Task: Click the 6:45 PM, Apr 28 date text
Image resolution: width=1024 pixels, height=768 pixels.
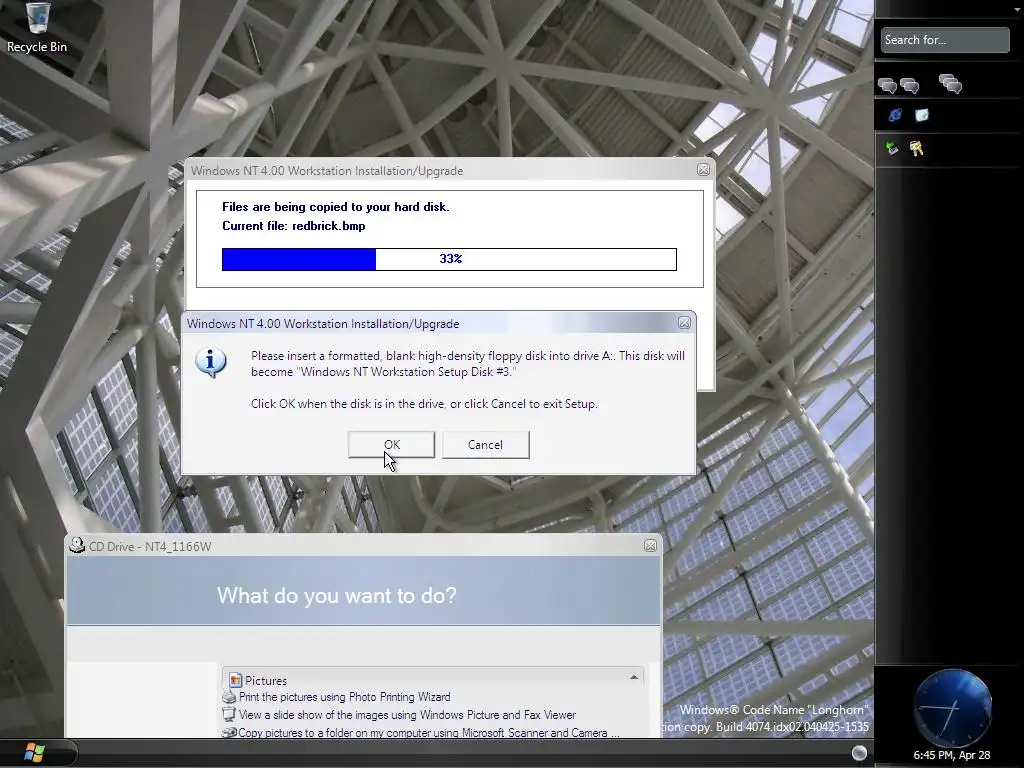Action: coord(952,755)
